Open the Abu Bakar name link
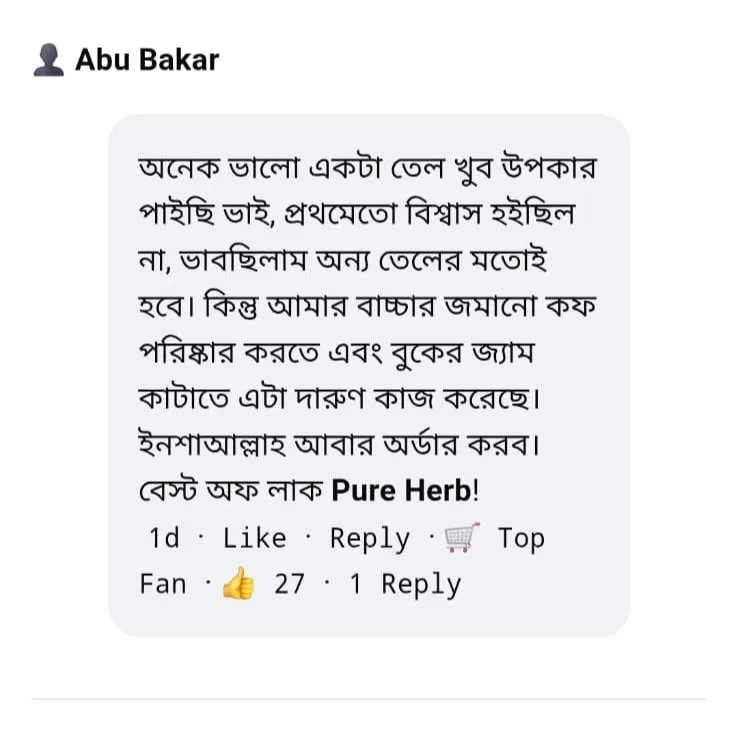The height and width of the screenshot is (738, 738). [147, 60]
